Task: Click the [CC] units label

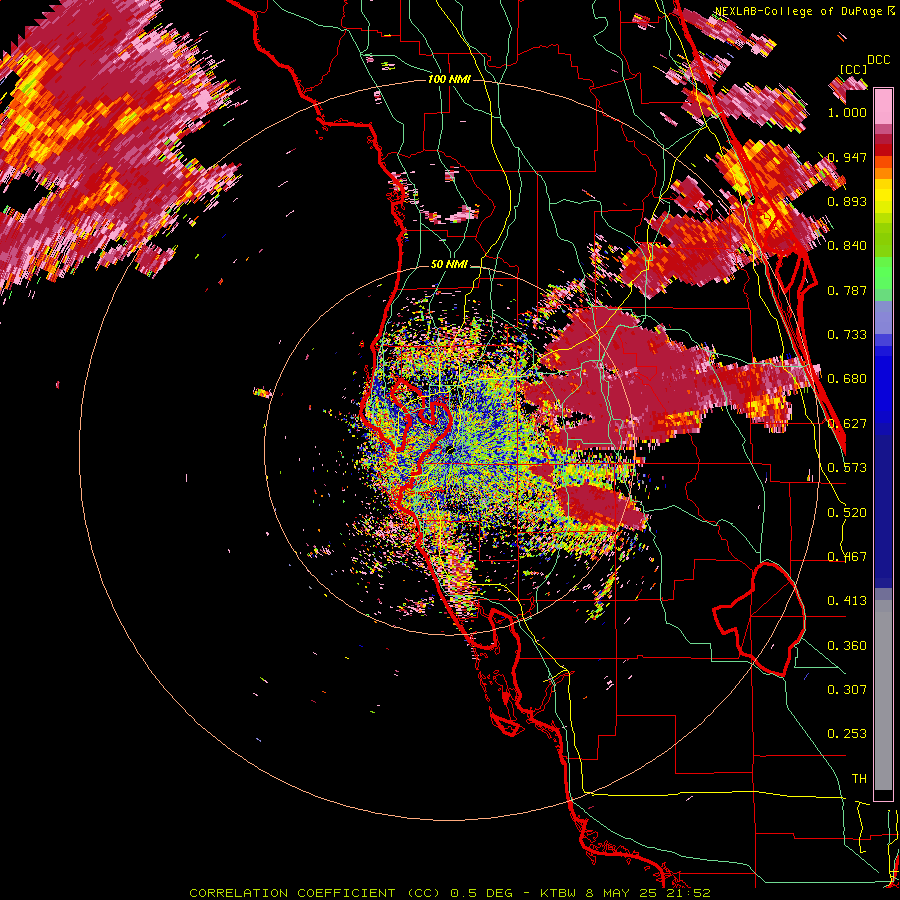Action: click(854, 69)
